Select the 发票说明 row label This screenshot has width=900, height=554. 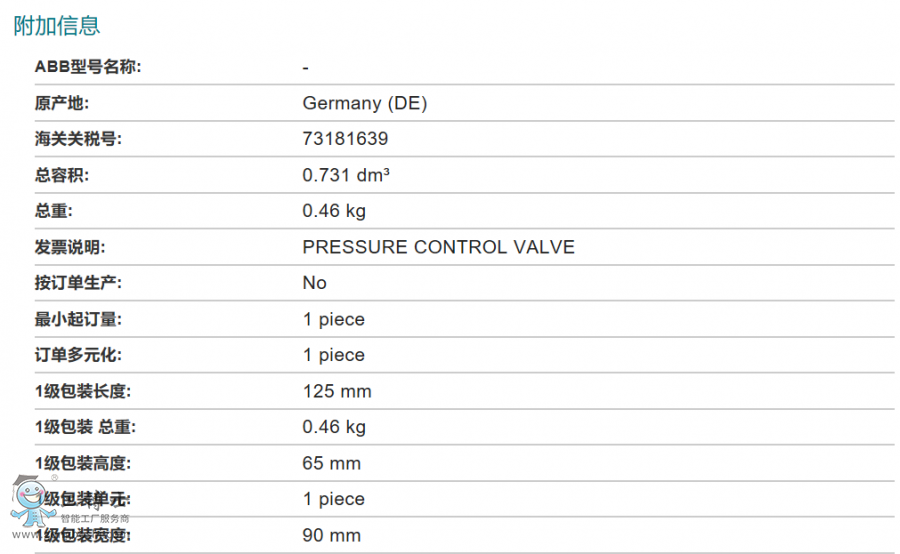click(69, 247)
